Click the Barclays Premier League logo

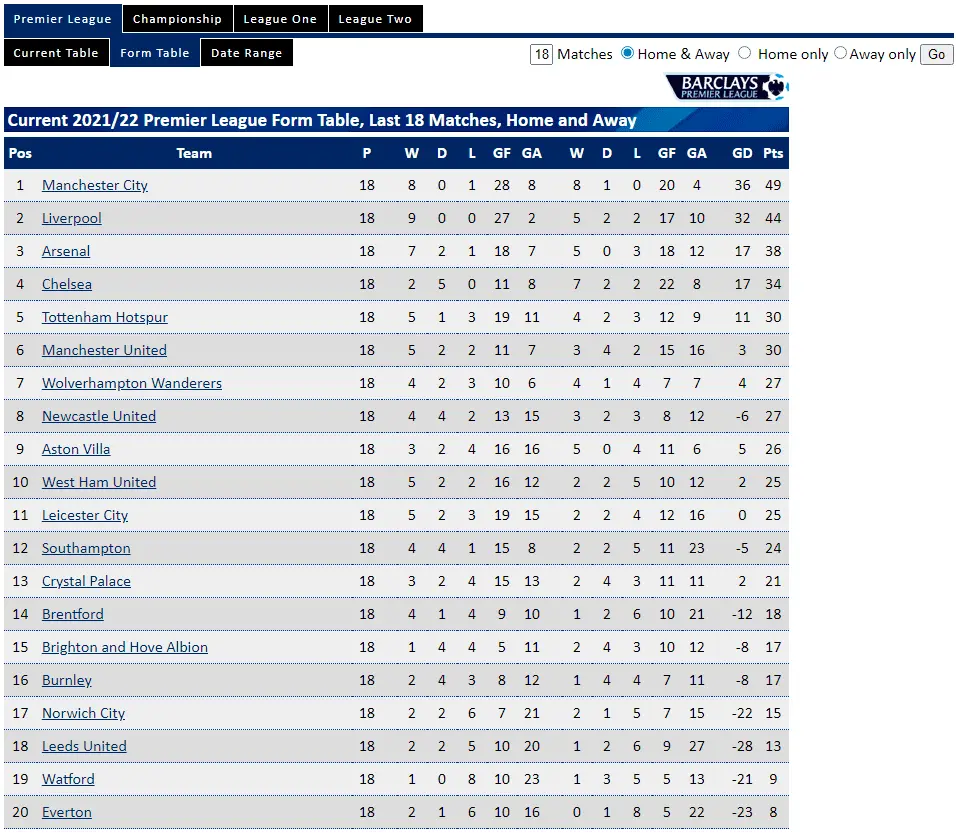pyautogui.click(x=727, y=87)
